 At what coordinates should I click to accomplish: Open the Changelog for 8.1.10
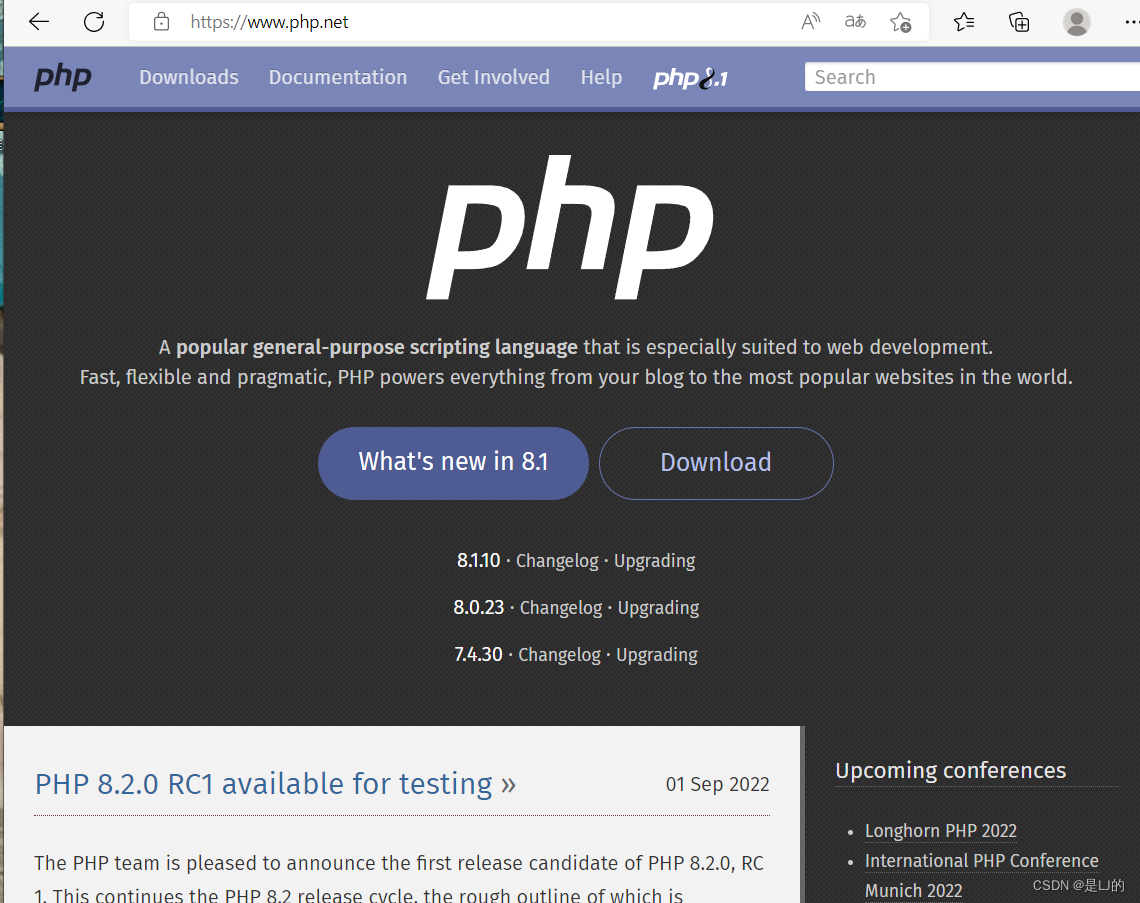pos(557,561)
